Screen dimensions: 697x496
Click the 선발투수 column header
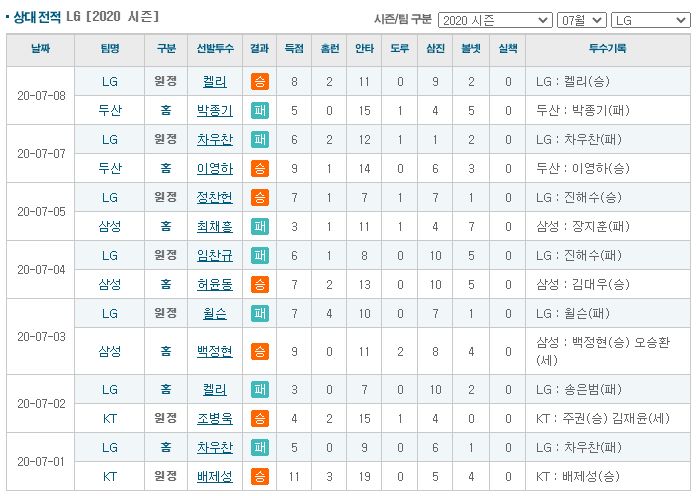pyautogui.click(x=215, y=48)
